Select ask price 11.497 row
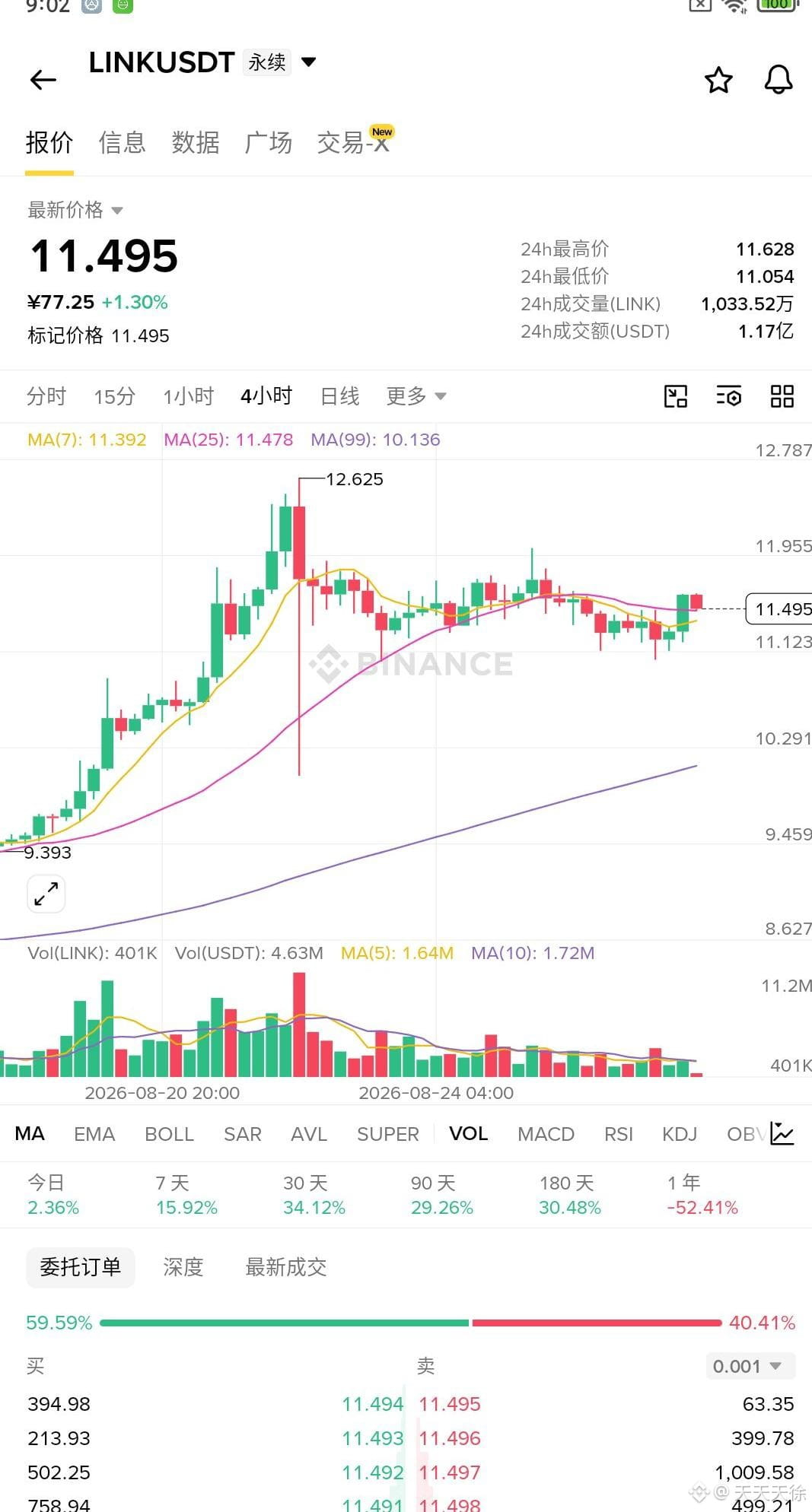The image size is (812, 1512). click(450, 1472)
